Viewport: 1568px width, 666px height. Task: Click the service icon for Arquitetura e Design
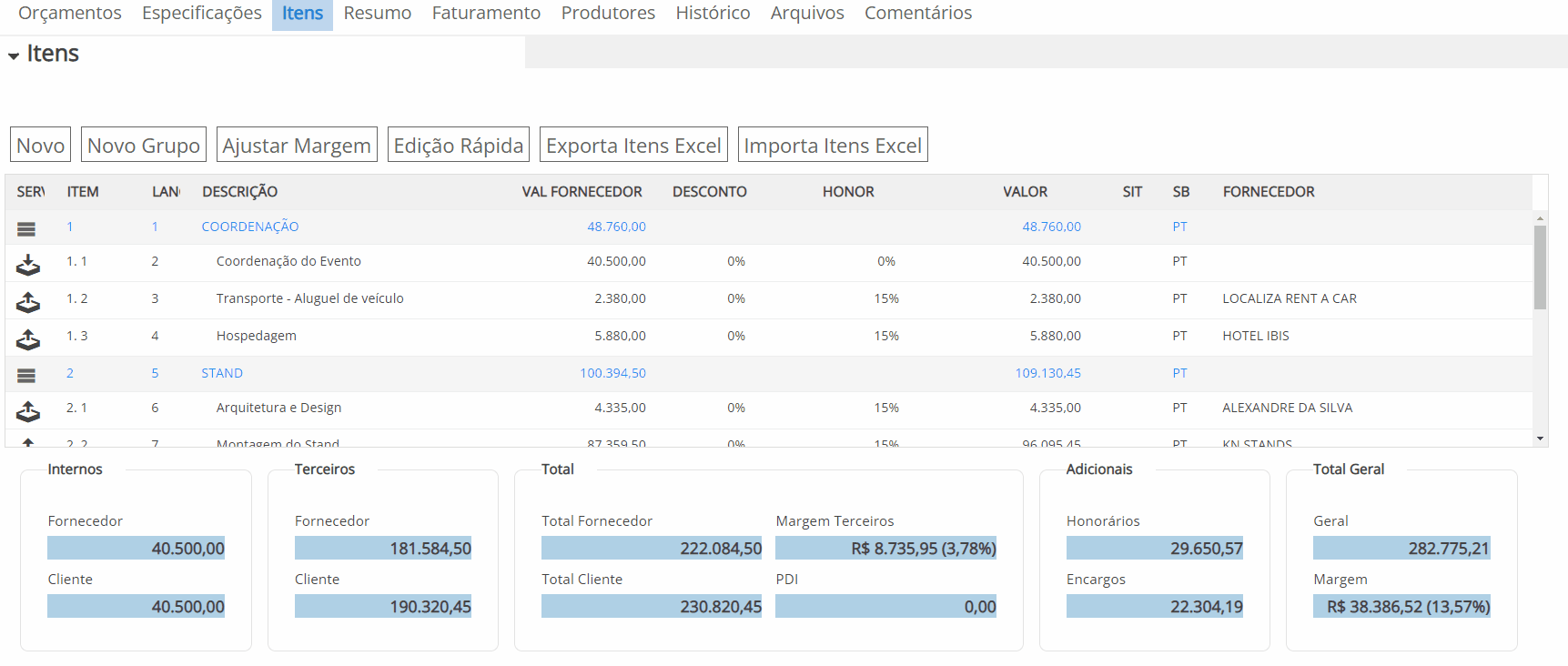coord(28,411)
